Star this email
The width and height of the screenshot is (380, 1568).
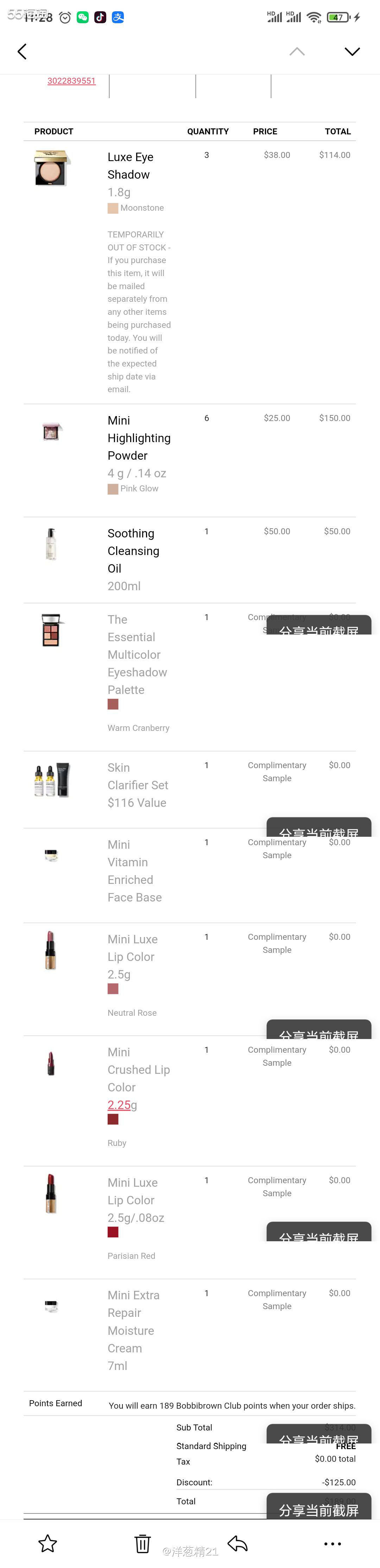pyautogui.click(x=47, y=1543)
